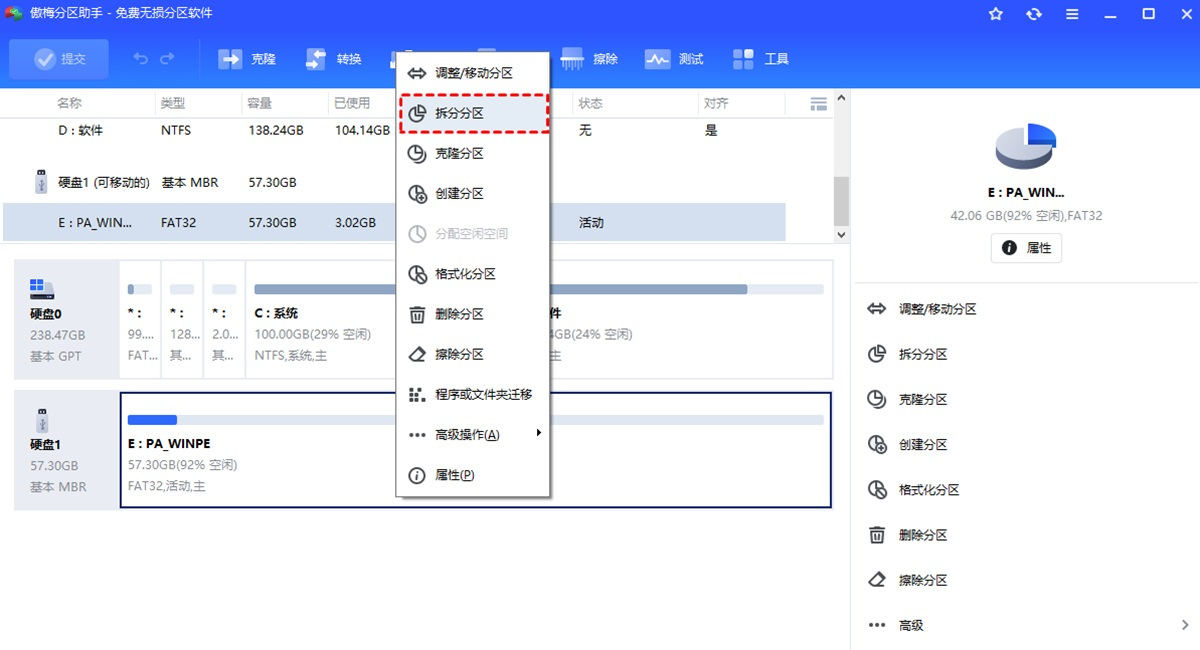This screenshot has height=650, width=1200.
Task: Select the 转换 (Convert) toolbar icon
Action: [x=333, y=59]
